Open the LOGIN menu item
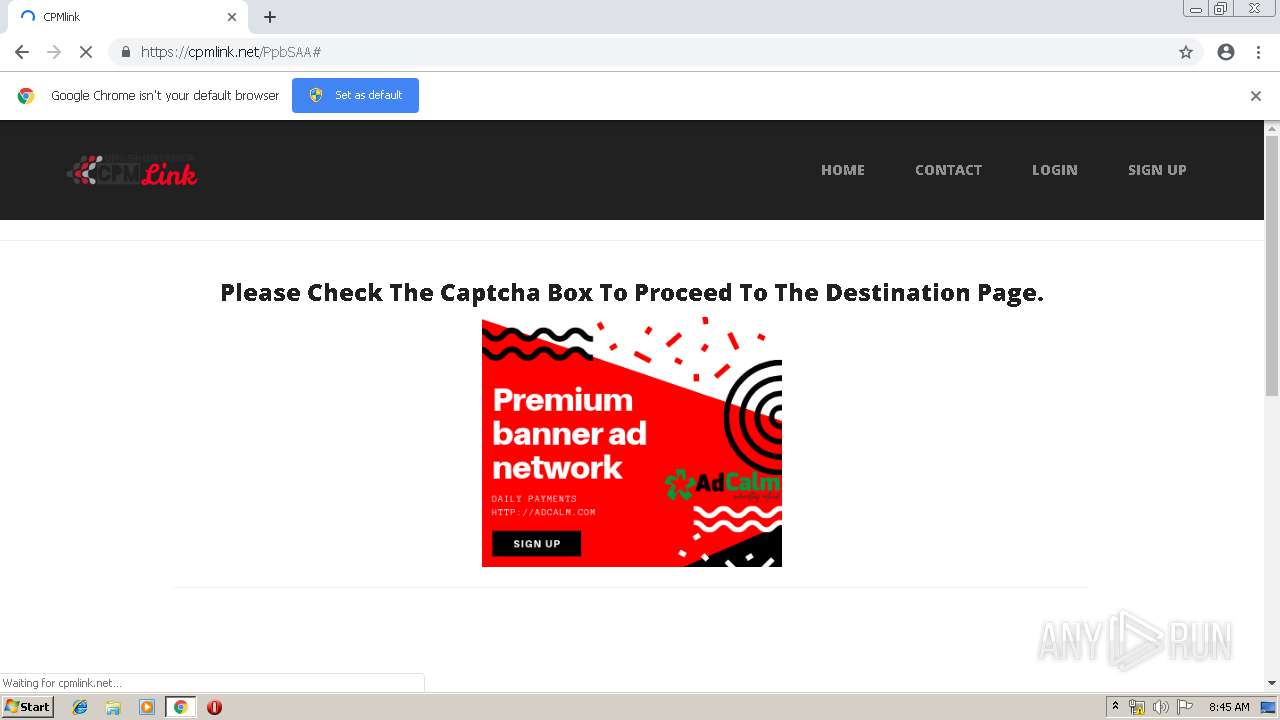This screenshot has width=1280, height=720. coord(1055,170)
